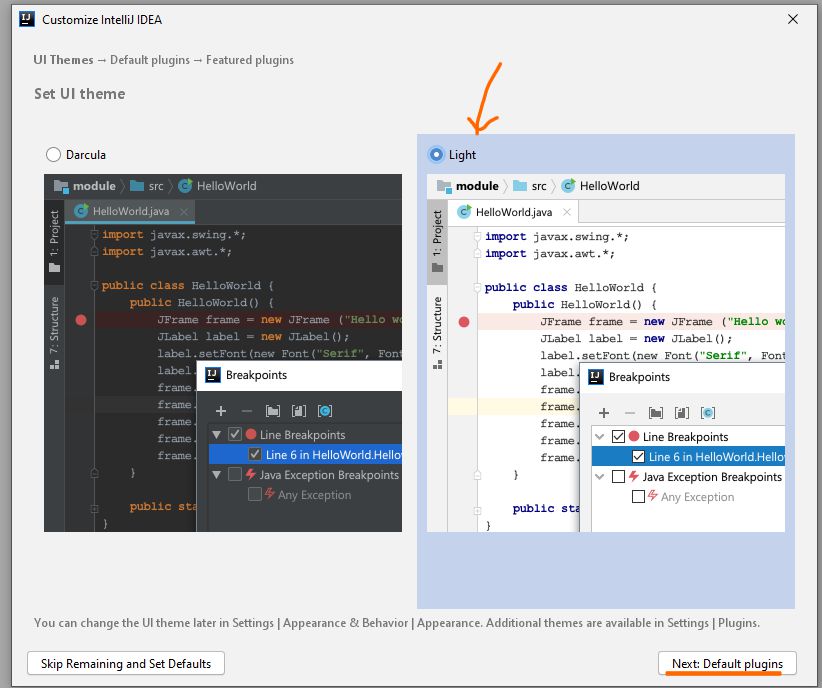Collapse Java Exception Breakpoints tree in Light preview

click(600, 477)
